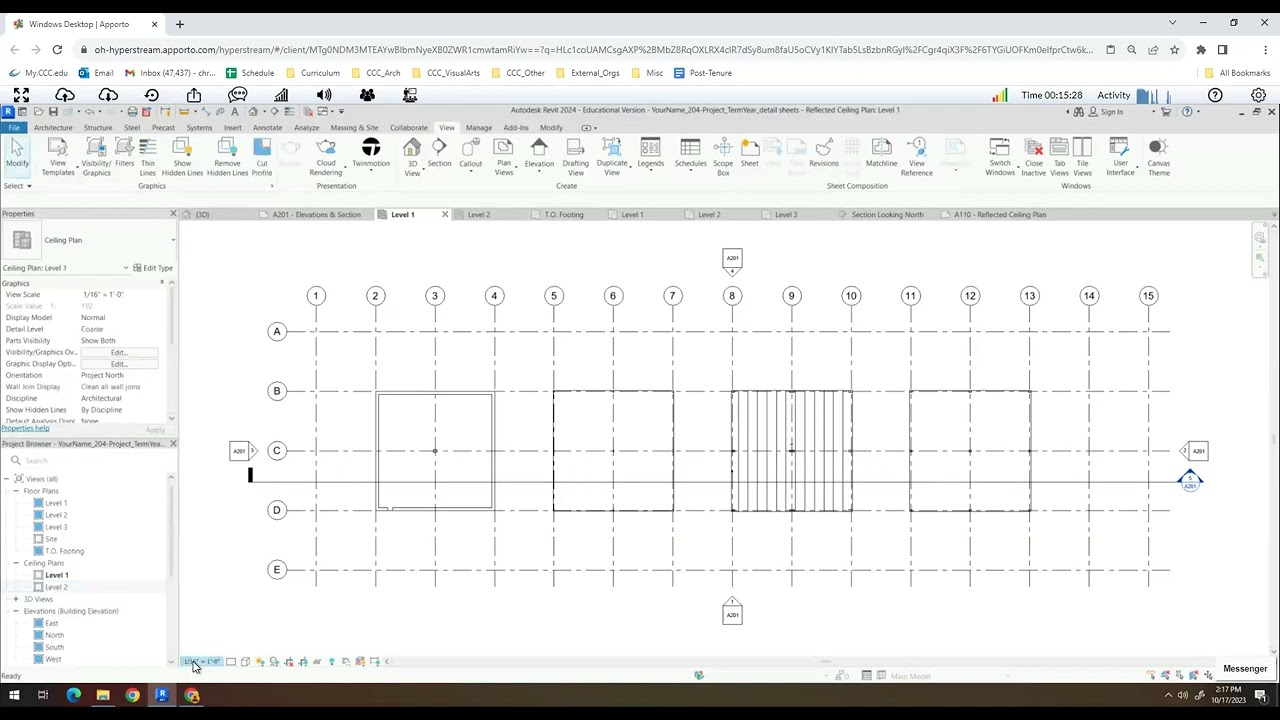Select the Site floor plan in browser
Image resolution: width=1280 pixels, height=720 pixels.
click(x=51, y=539)
